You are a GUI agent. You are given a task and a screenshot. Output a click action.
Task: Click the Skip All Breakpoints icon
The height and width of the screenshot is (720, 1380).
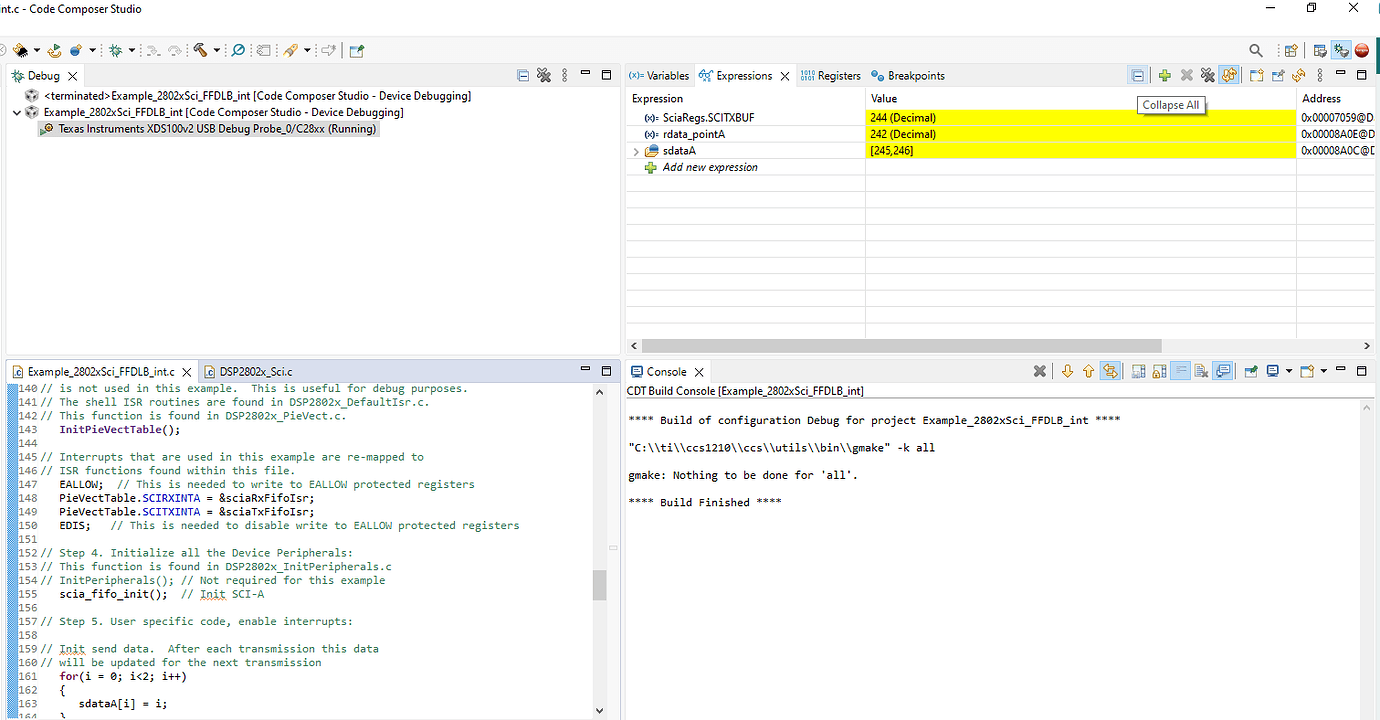(x=238, y=50)
